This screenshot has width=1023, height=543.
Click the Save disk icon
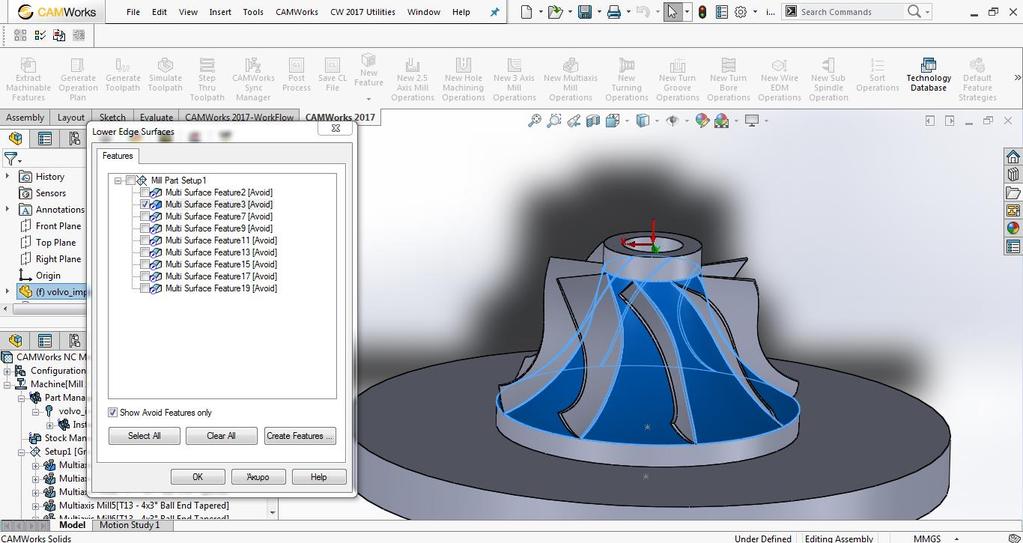[x=585, y=12]
